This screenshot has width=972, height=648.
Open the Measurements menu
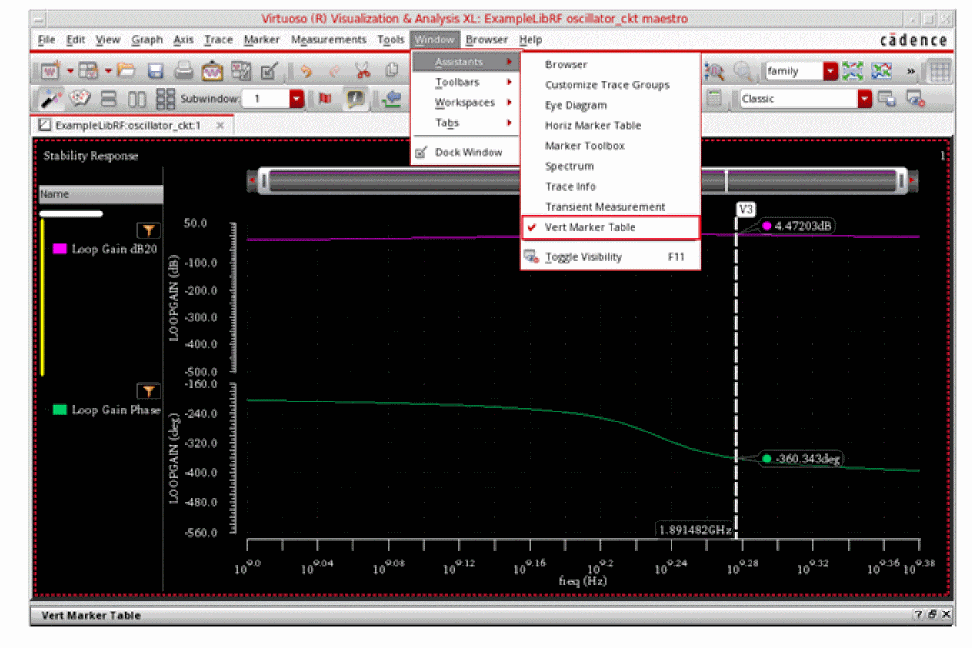click(x=328, y=39)
